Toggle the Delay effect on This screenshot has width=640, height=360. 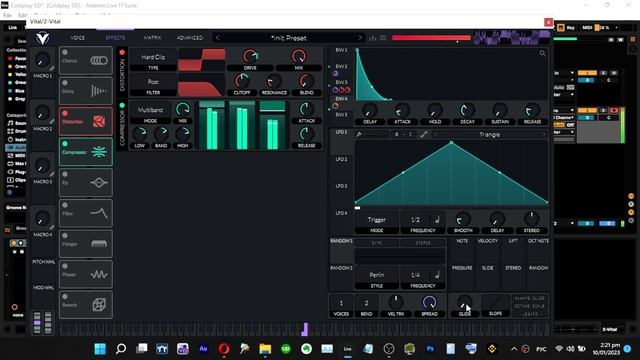65,83
